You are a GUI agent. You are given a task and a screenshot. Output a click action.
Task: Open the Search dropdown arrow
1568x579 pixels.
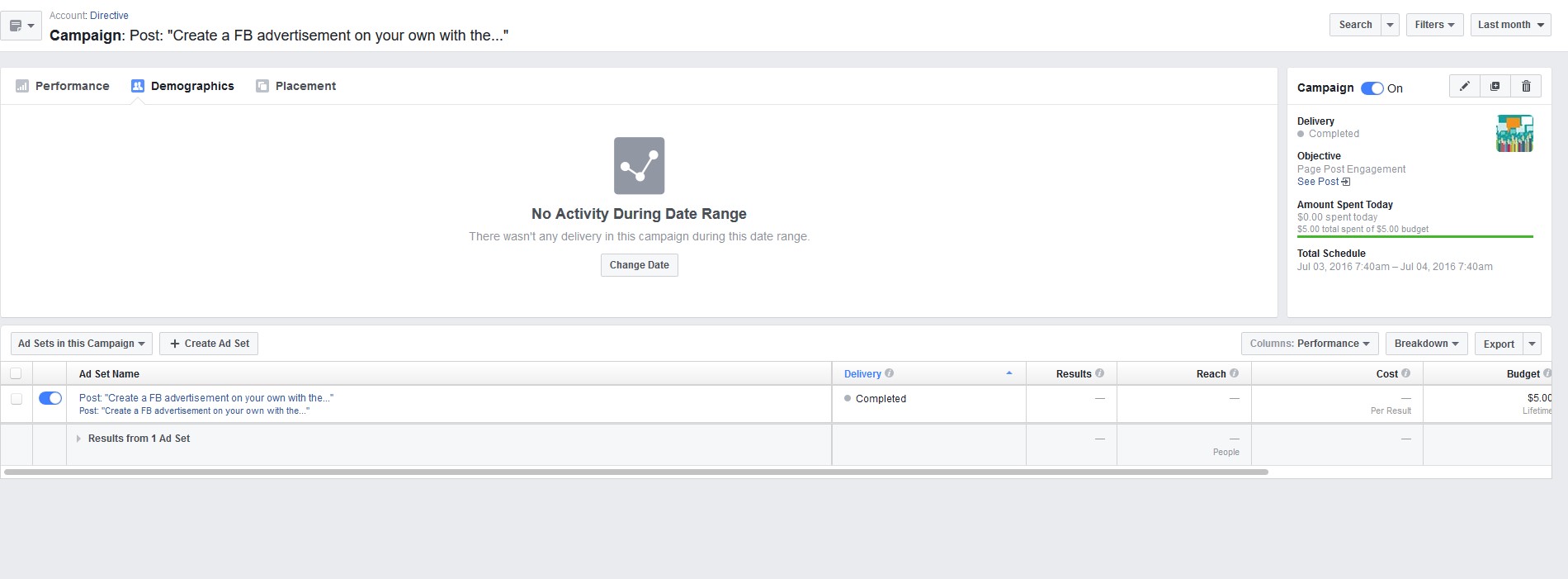pos(1390,25)
